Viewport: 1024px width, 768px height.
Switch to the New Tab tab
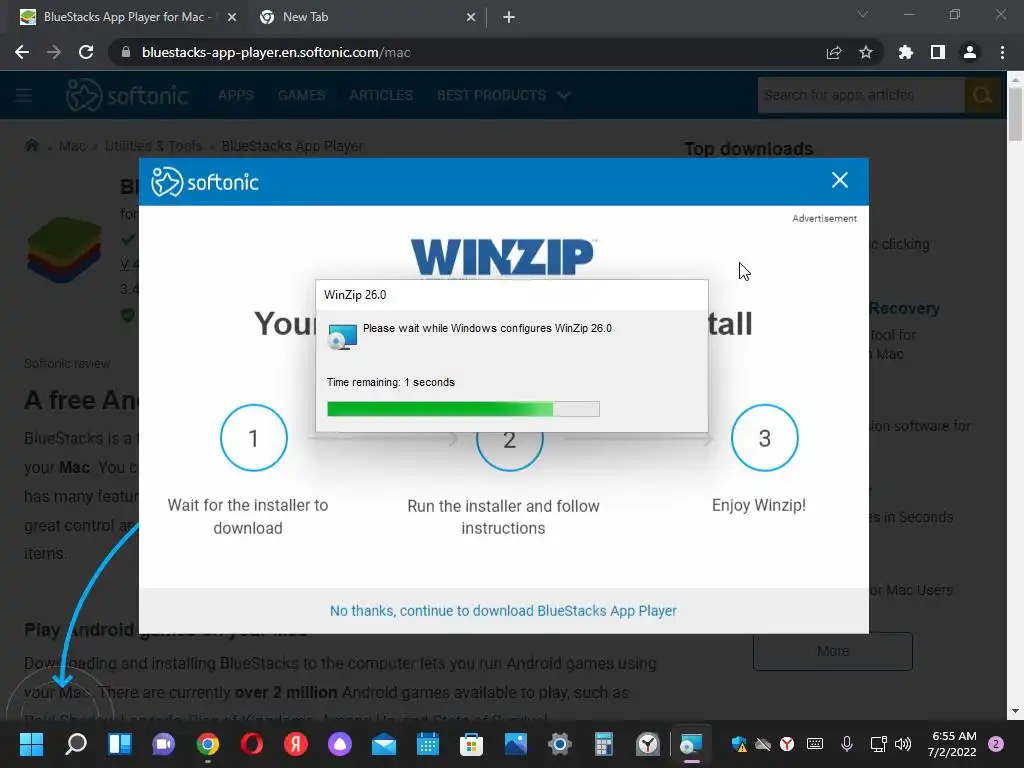[360, 17]
